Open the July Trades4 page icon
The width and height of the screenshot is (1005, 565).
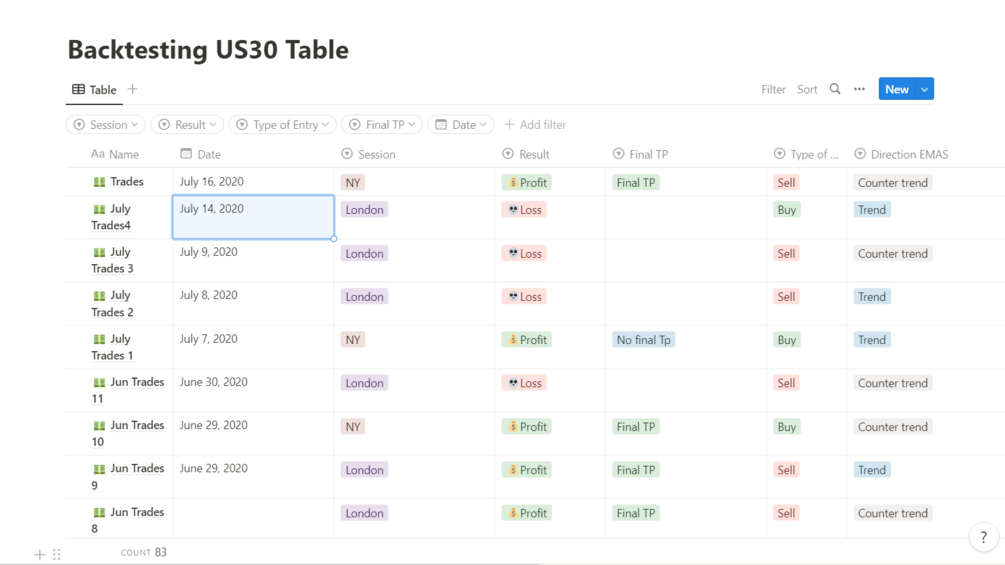[99, 209]
